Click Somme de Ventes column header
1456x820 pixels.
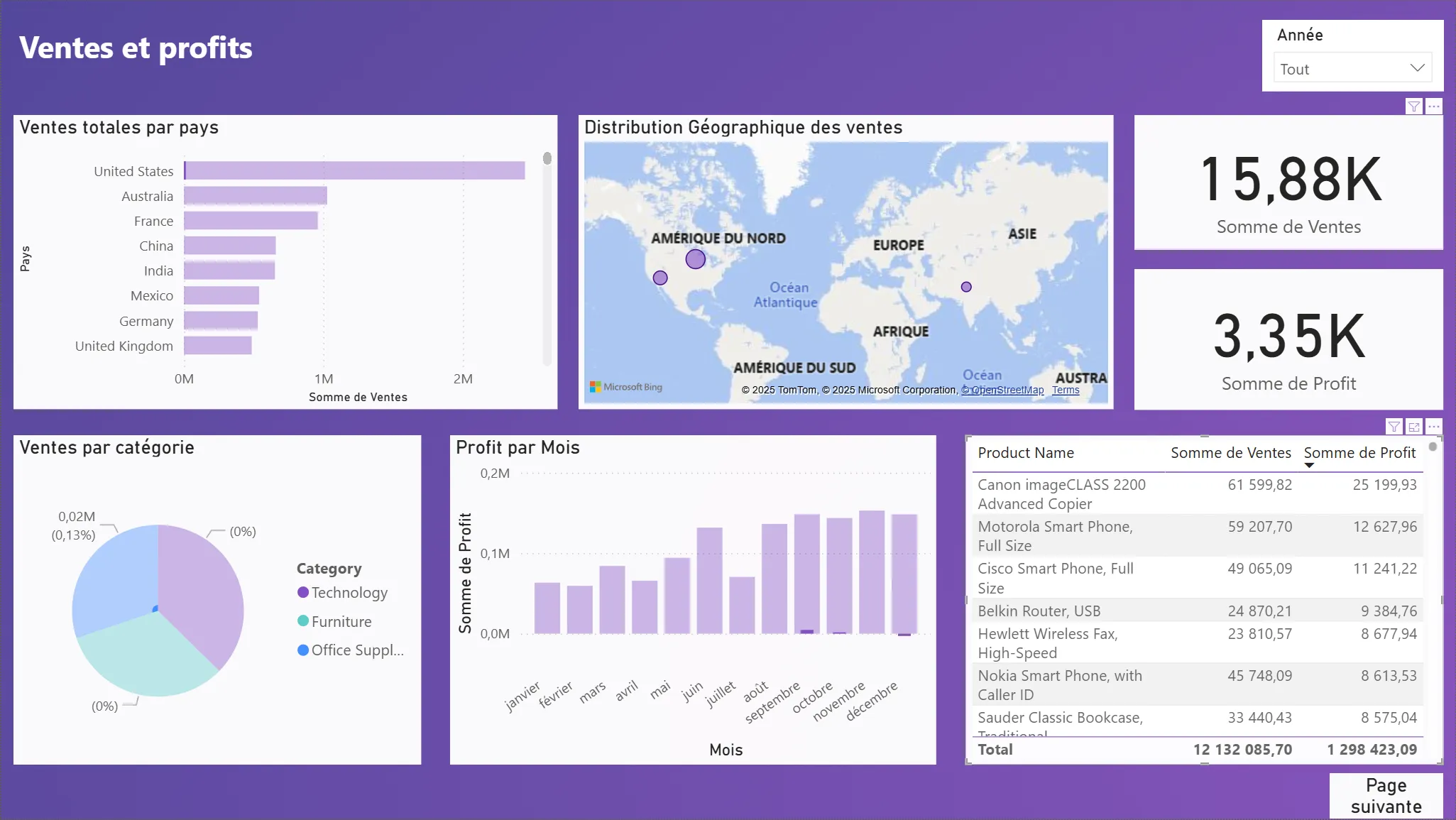pyautogui.click(x=1230, y=453)
